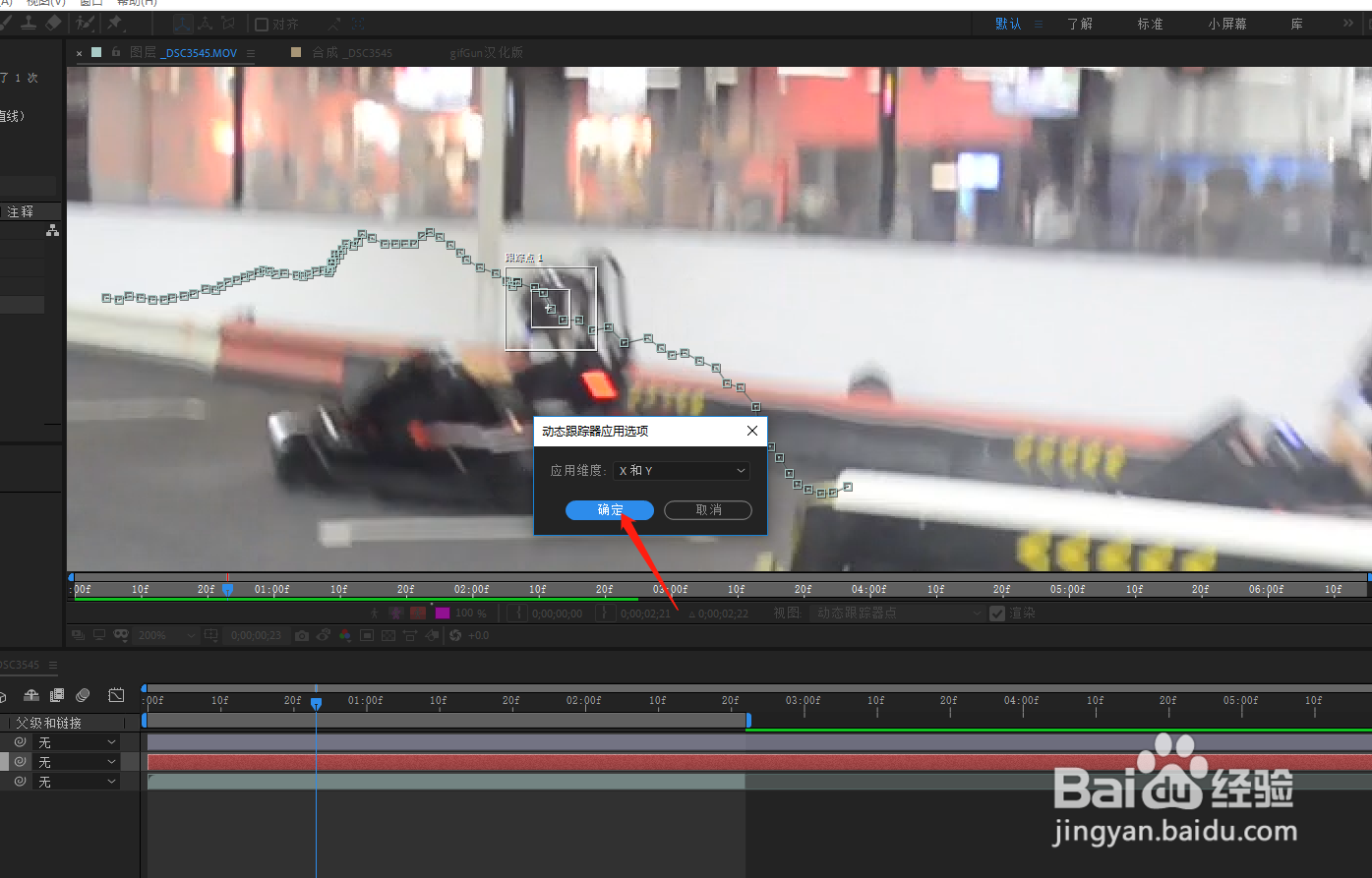
Task: Click the timeline work area end handle
Action: [748, 721]
